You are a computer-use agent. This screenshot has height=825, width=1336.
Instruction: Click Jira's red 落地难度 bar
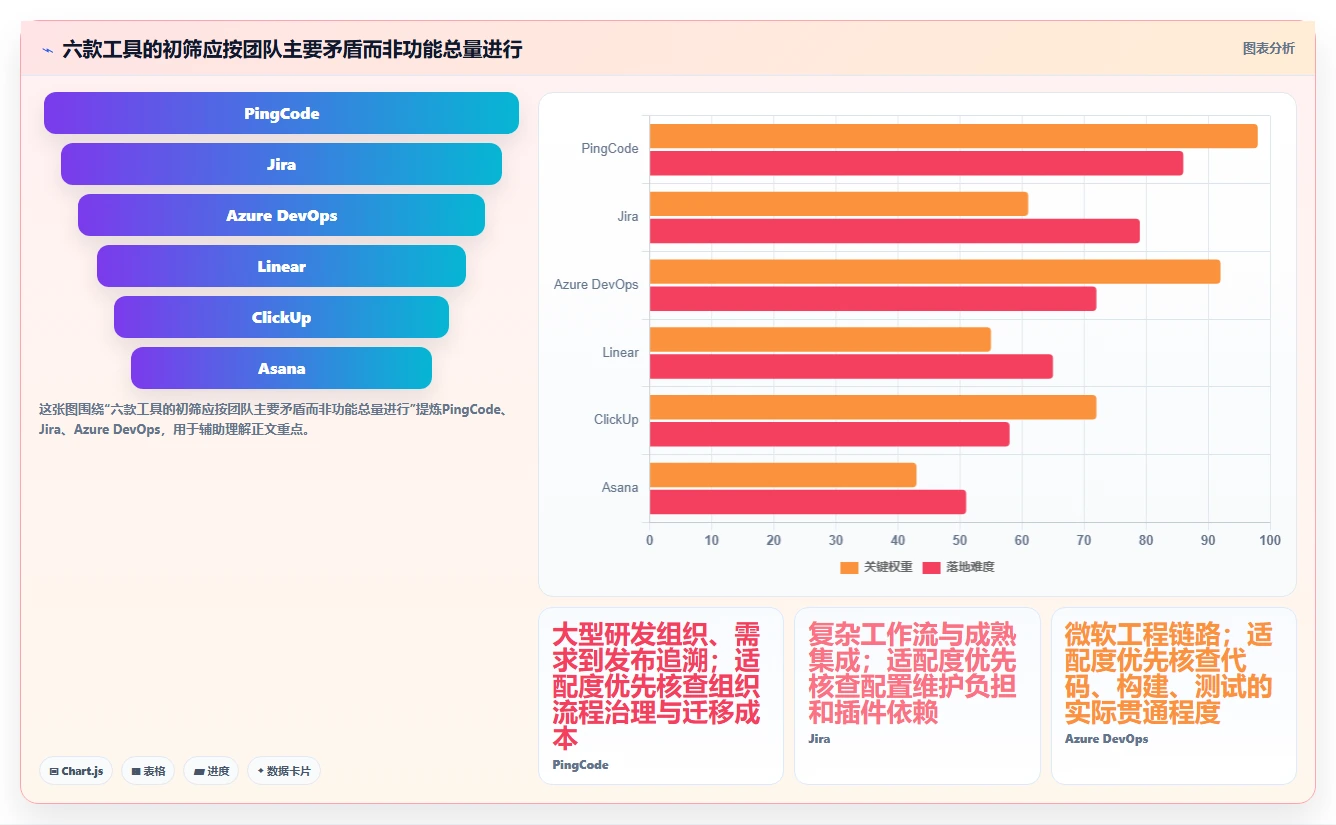coord(895,231)
